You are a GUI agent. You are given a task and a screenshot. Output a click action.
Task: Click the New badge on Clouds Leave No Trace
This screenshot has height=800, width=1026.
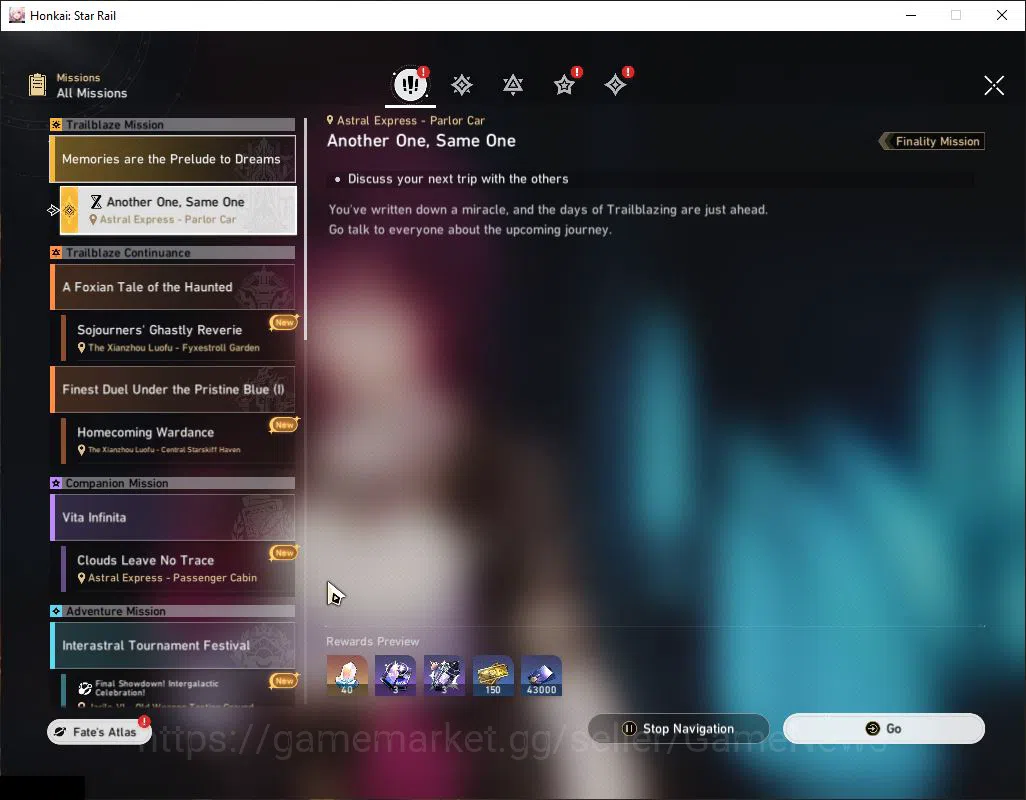[284, 553]
